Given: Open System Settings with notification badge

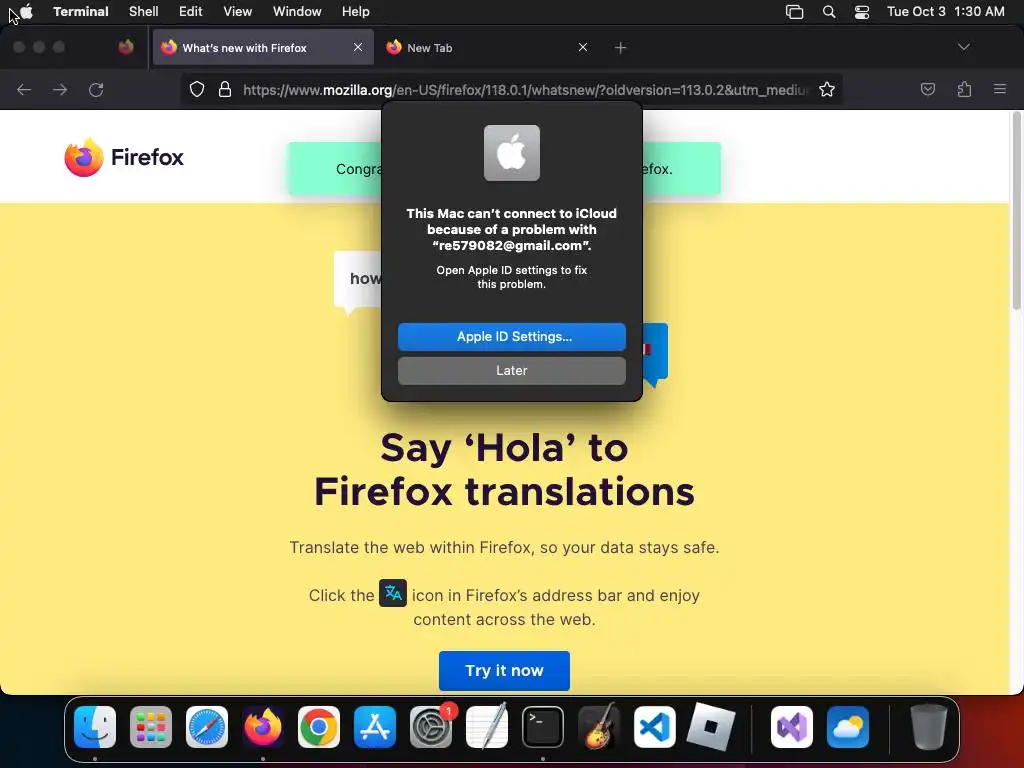Looking at the screenshot, I should coord(431,727).
